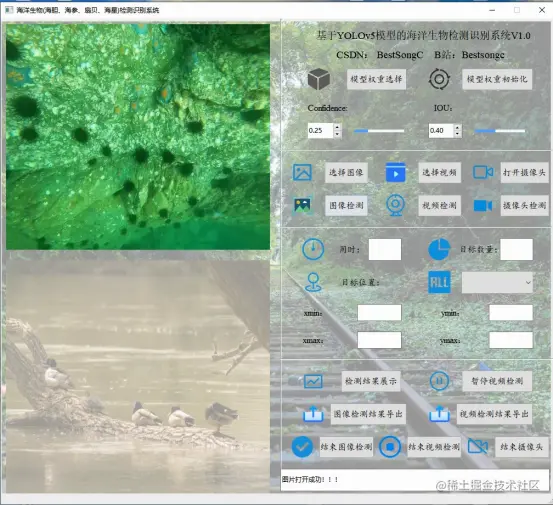554x506 pixels.
Task: Click the circular target icon for weight initialization
Action: (x=439, y=79)
